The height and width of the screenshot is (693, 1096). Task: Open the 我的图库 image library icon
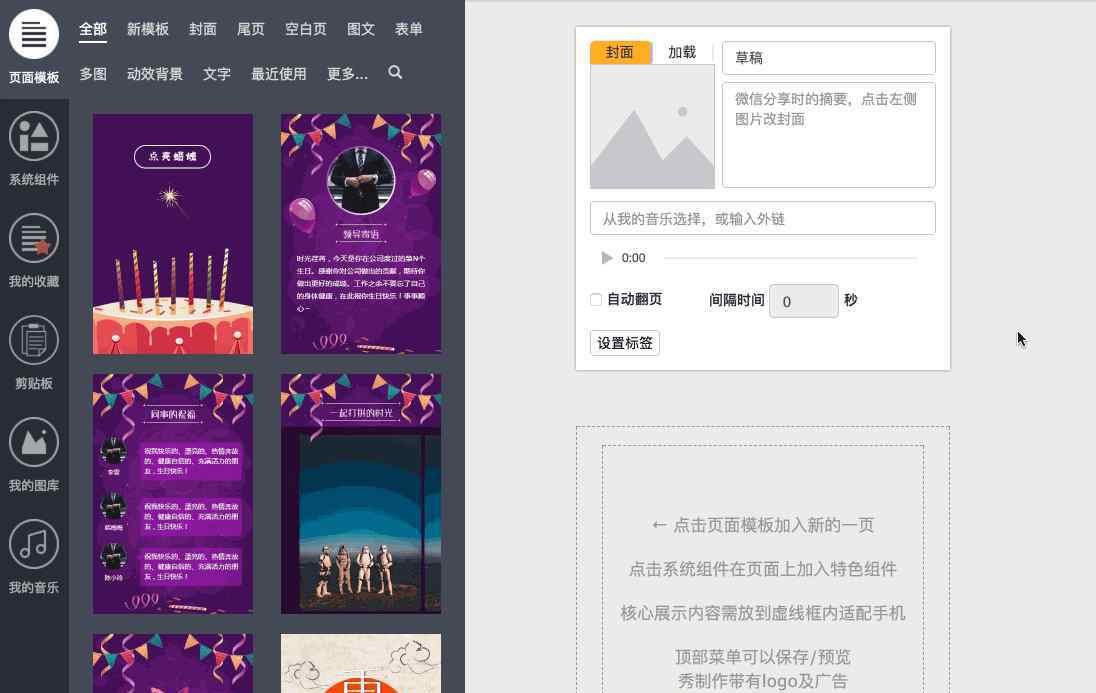[34, 443]
